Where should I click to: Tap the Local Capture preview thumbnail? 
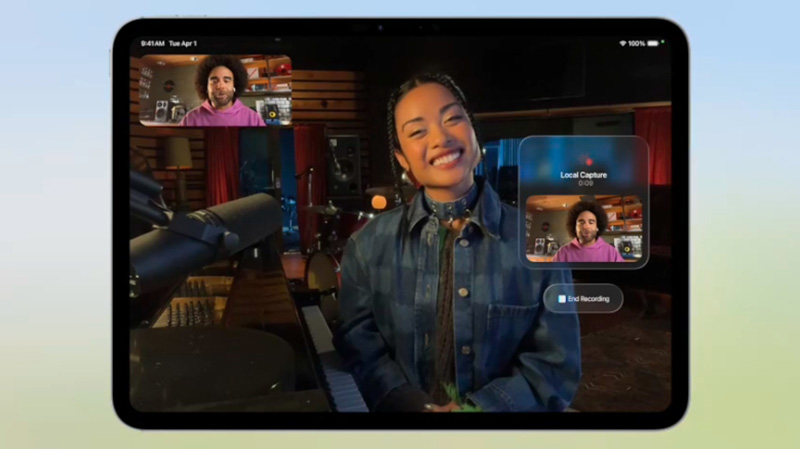pos(583,229)
